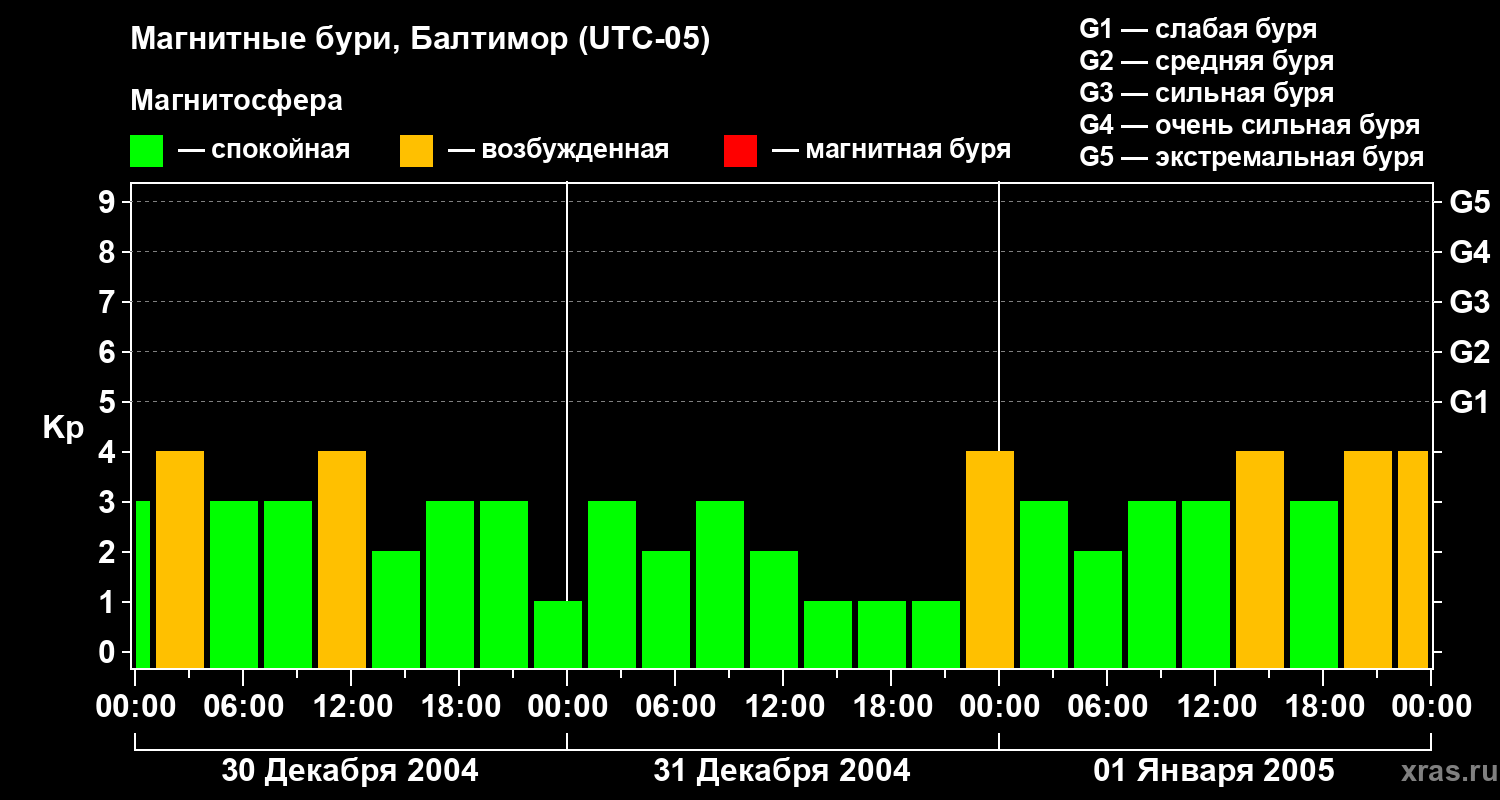Click the red 'магнитная буря' legend swatch
The height and width of the screenshot is (800, 1500).
[x=740, y=151]
